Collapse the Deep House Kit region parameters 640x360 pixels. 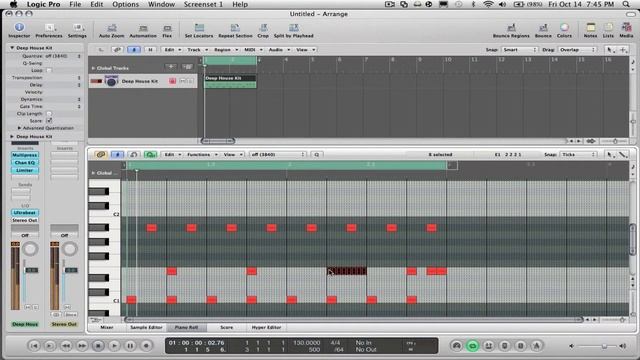point(12,48)
